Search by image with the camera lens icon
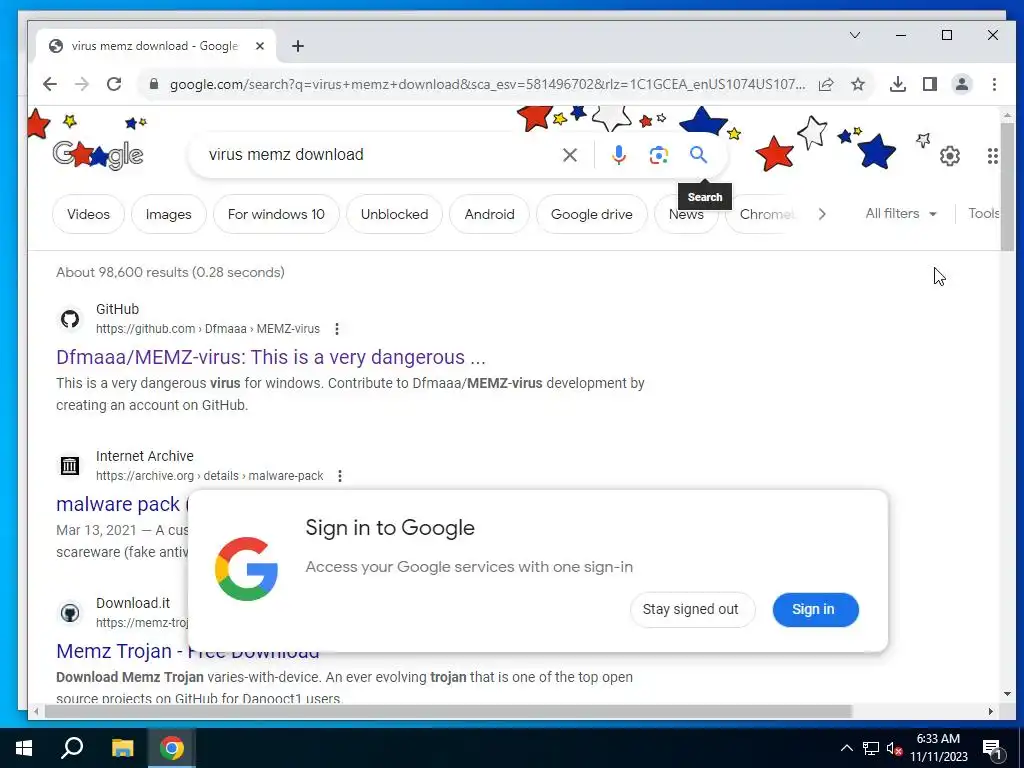 coord(658,155)
